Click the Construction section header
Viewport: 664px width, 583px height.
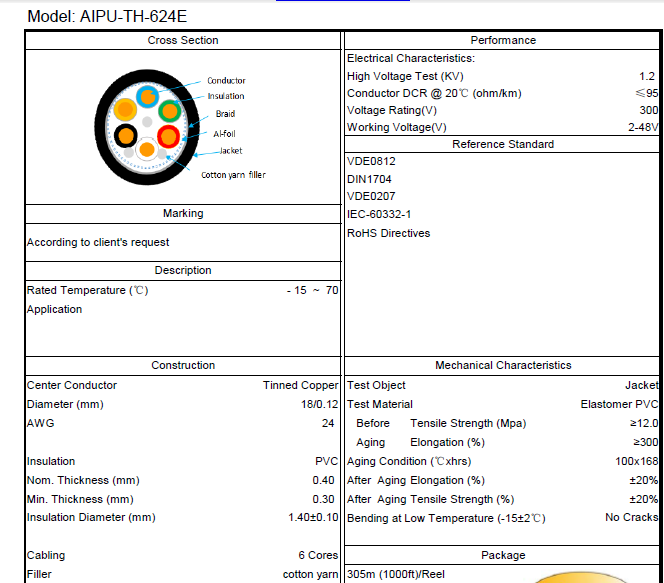tap(183, 366)
